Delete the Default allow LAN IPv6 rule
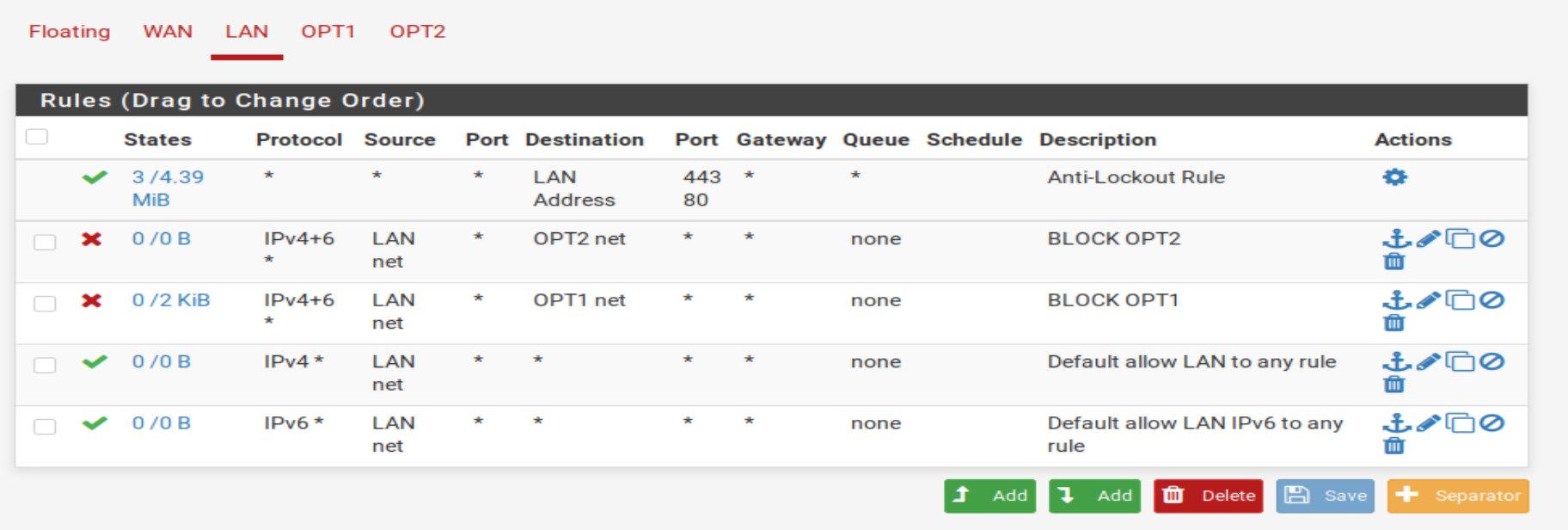The width and height of the screenshot is (1568, 530). (x=1394, y=446)
